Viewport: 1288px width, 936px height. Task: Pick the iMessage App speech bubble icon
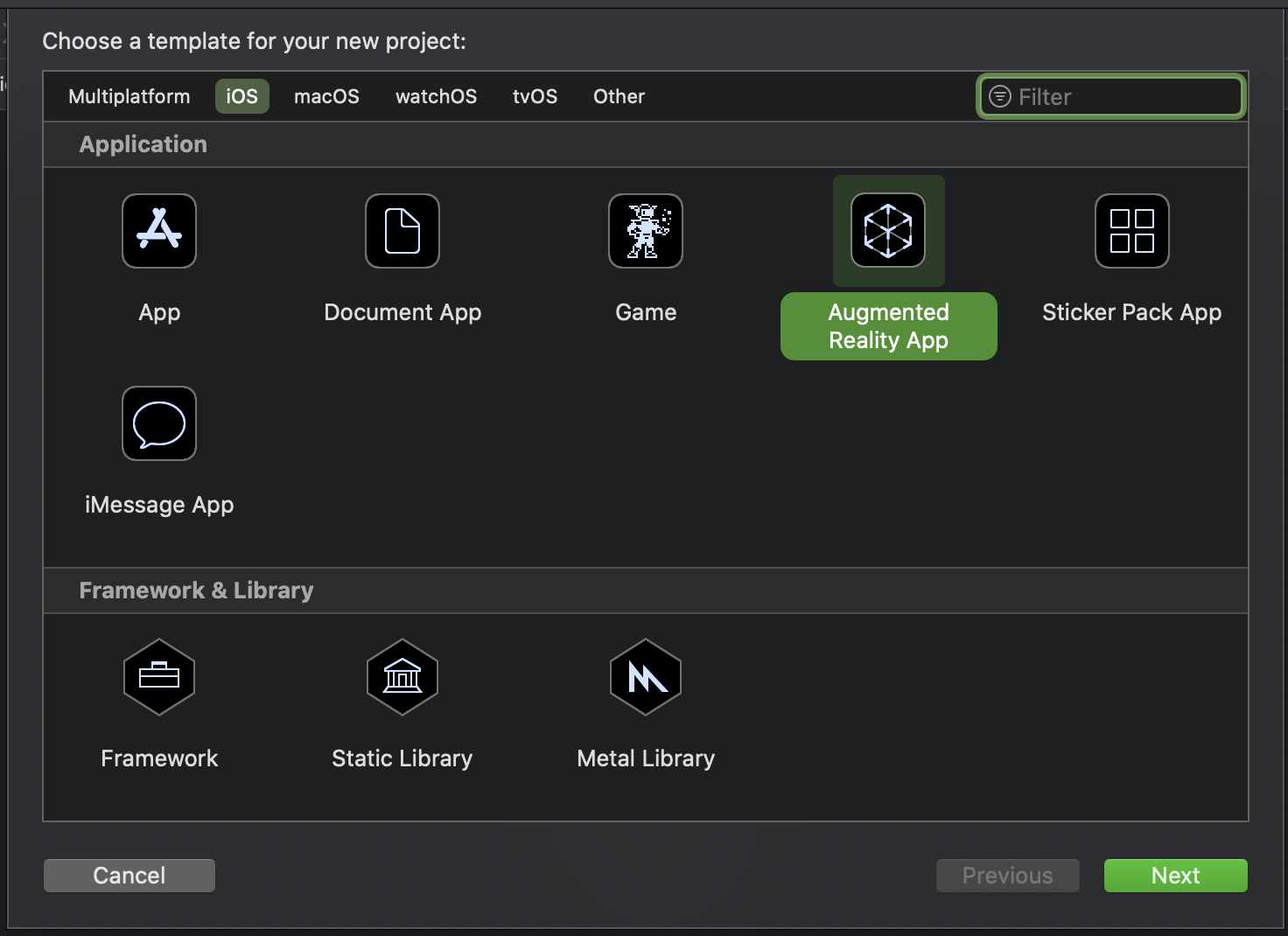point(159,423)
